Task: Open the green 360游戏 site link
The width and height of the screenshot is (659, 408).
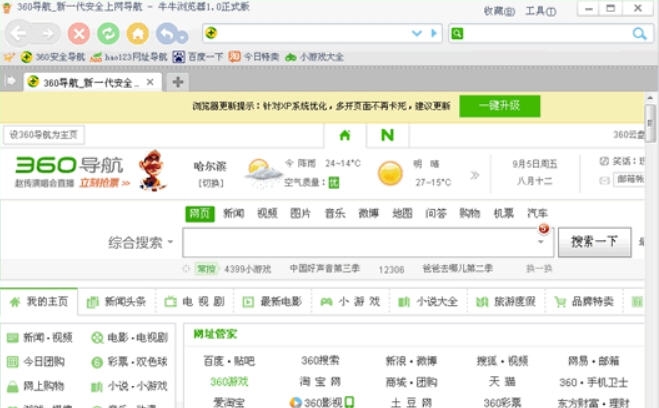Action: (x=229, y=382)
